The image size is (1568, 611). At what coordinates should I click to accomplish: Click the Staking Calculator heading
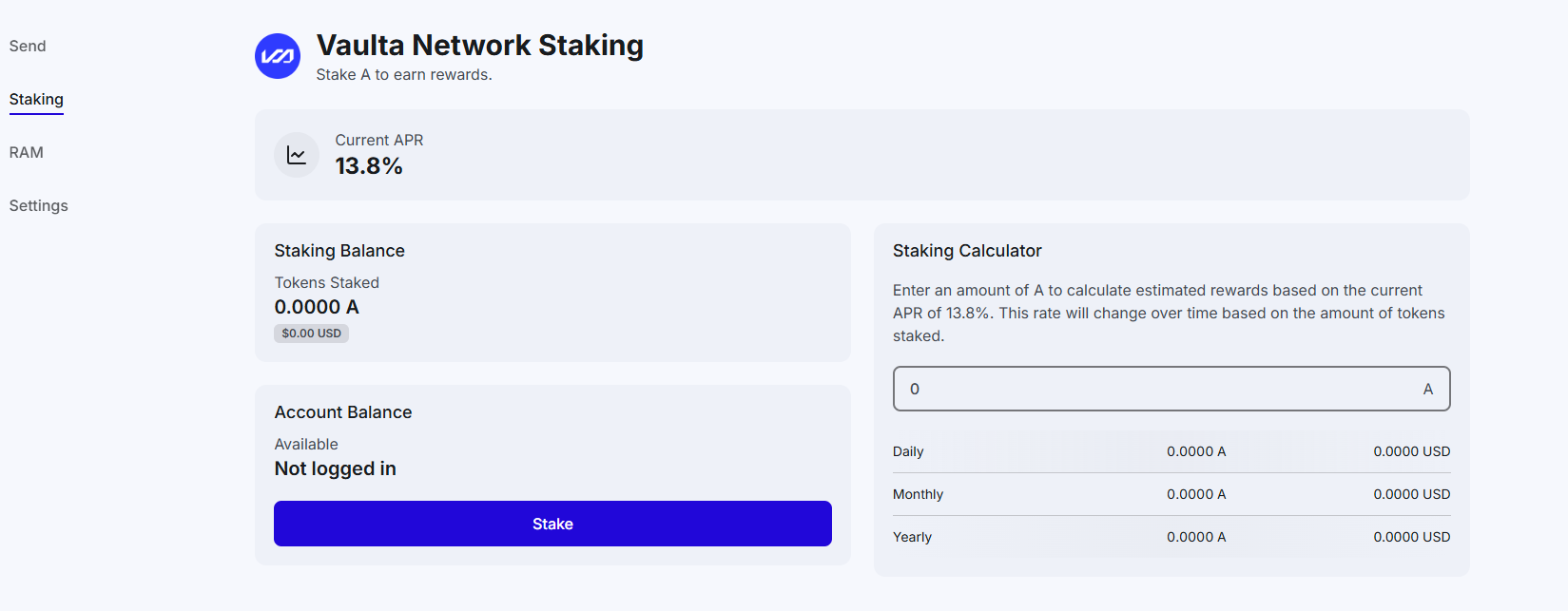[967, 251]
